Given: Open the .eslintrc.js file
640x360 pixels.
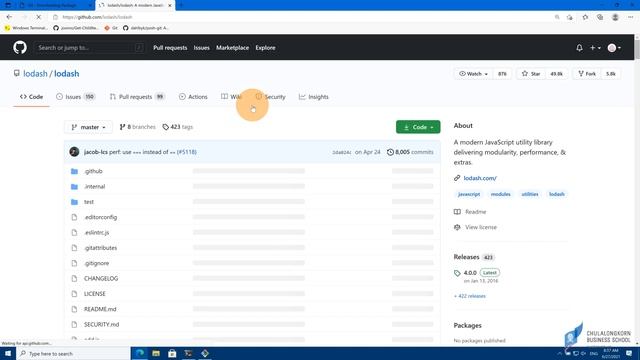Looking at the screenshot, I should tap(96, 232).
